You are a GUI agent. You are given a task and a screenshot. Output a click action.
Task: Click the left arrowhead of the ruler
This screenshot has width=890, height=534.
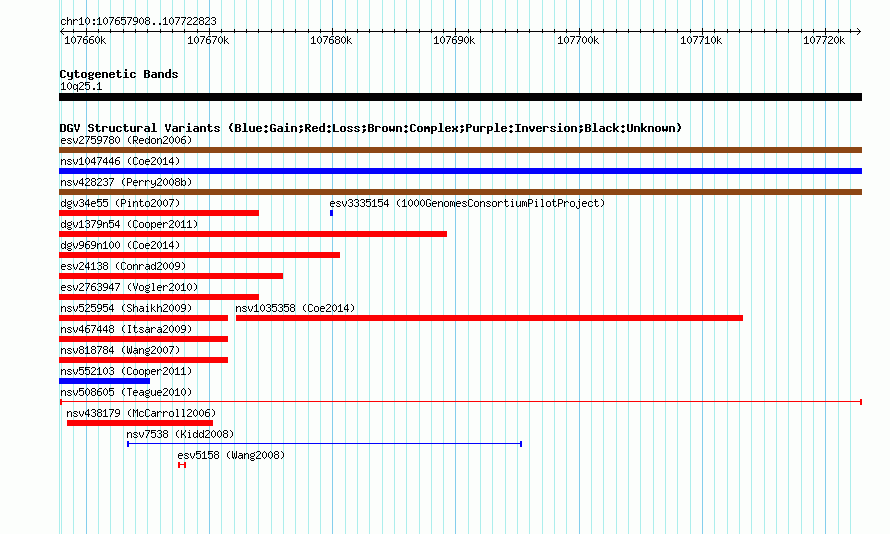click(x=62, y=31)
